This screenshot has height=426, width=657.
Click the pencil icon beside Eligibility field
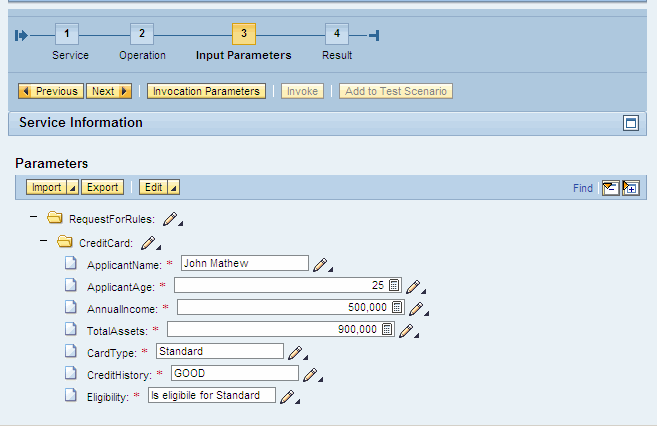click(288, 397)
